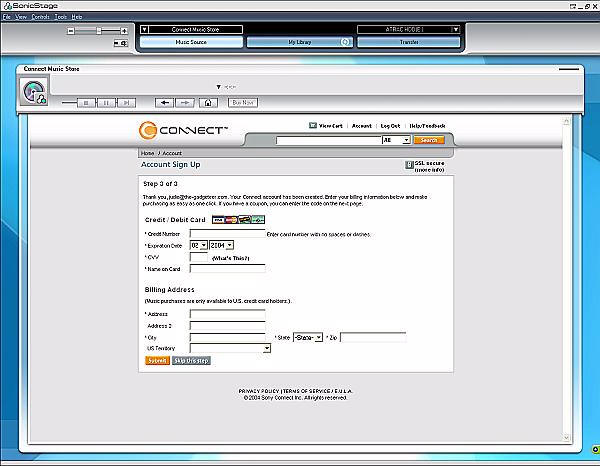The height and width of the screenshot is (466, 600).
Task: Click the Connect store CD icon
Action: pos(33,91)
